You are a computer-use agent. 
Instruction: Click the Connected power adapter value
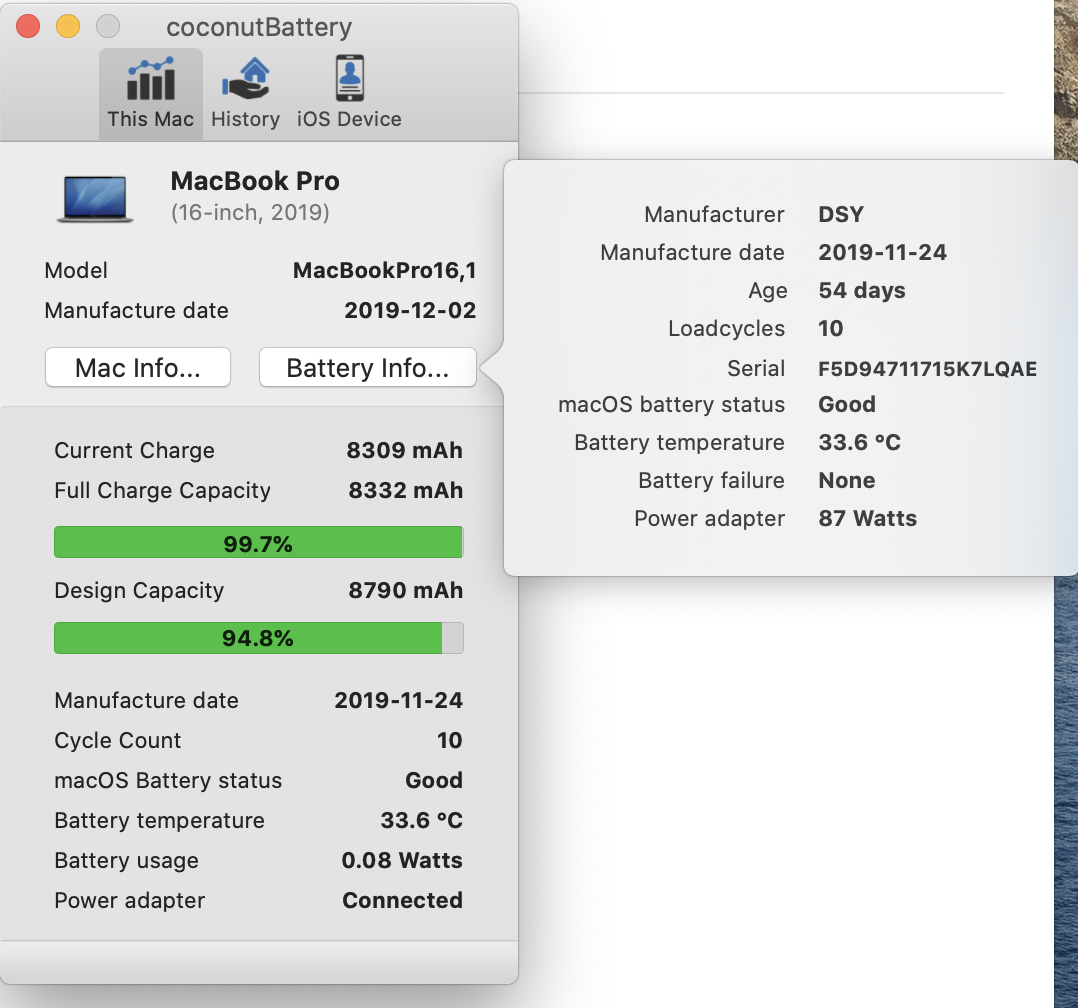click(403, 900)
